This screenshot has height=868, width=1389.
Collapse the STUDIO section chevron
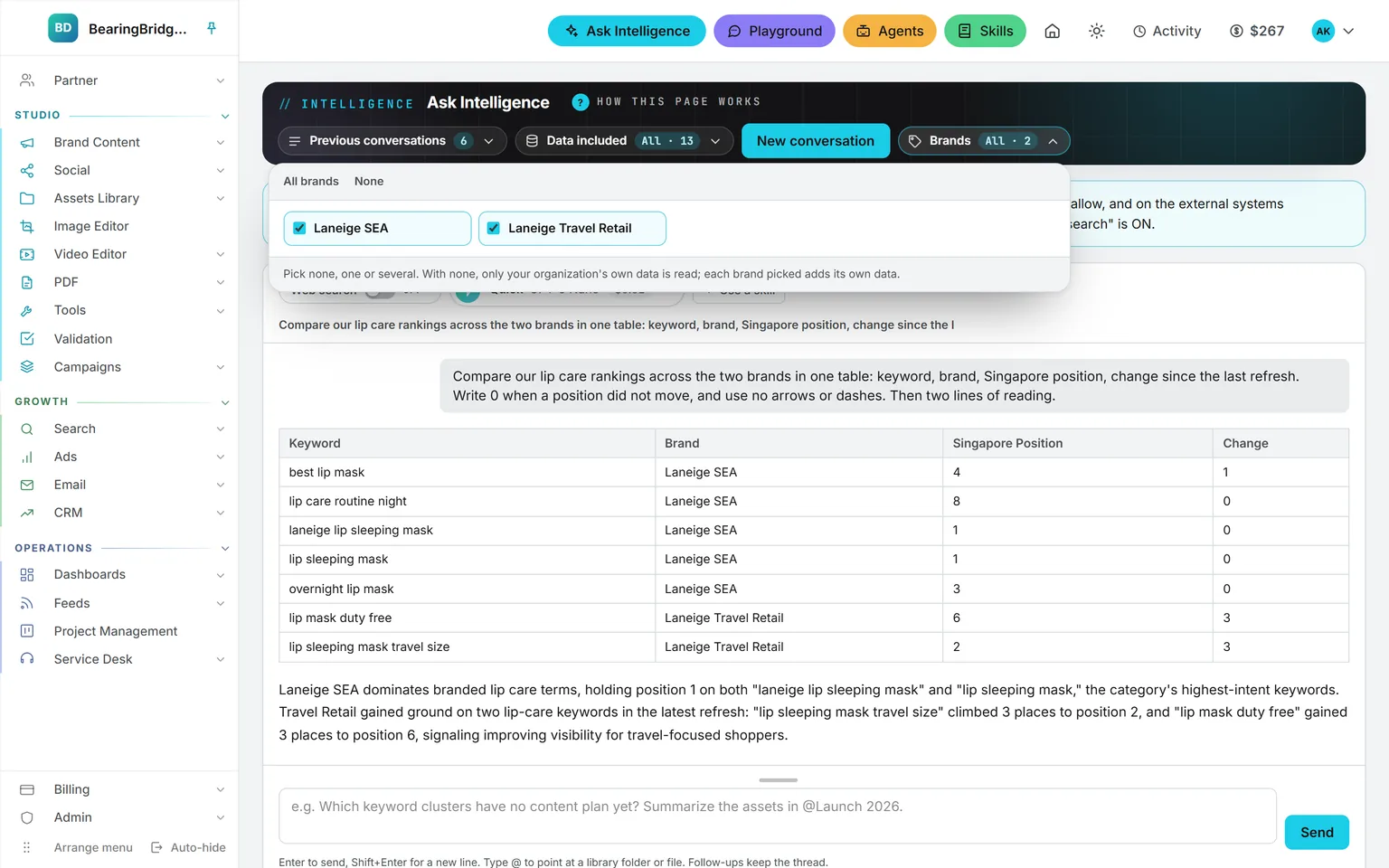[225, 116]
